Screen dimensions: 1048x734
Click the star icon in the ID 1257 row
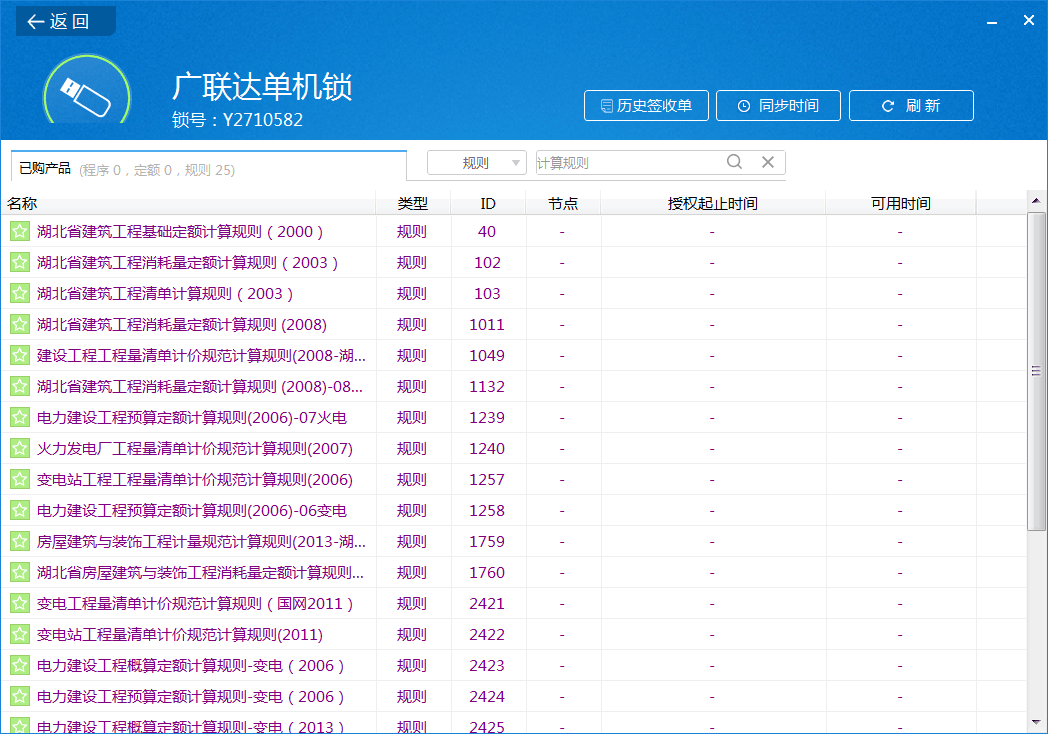(19, 479)
